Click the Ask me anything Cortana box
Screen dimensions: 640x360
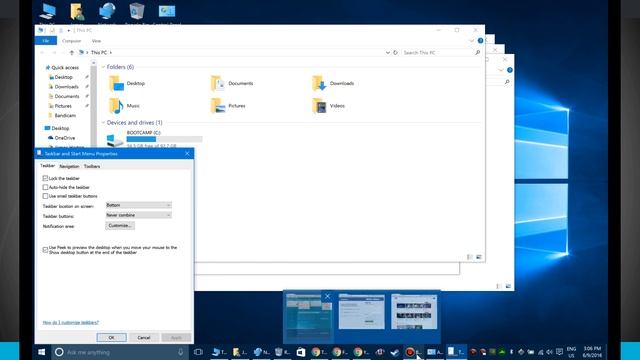tap(120, 352)
